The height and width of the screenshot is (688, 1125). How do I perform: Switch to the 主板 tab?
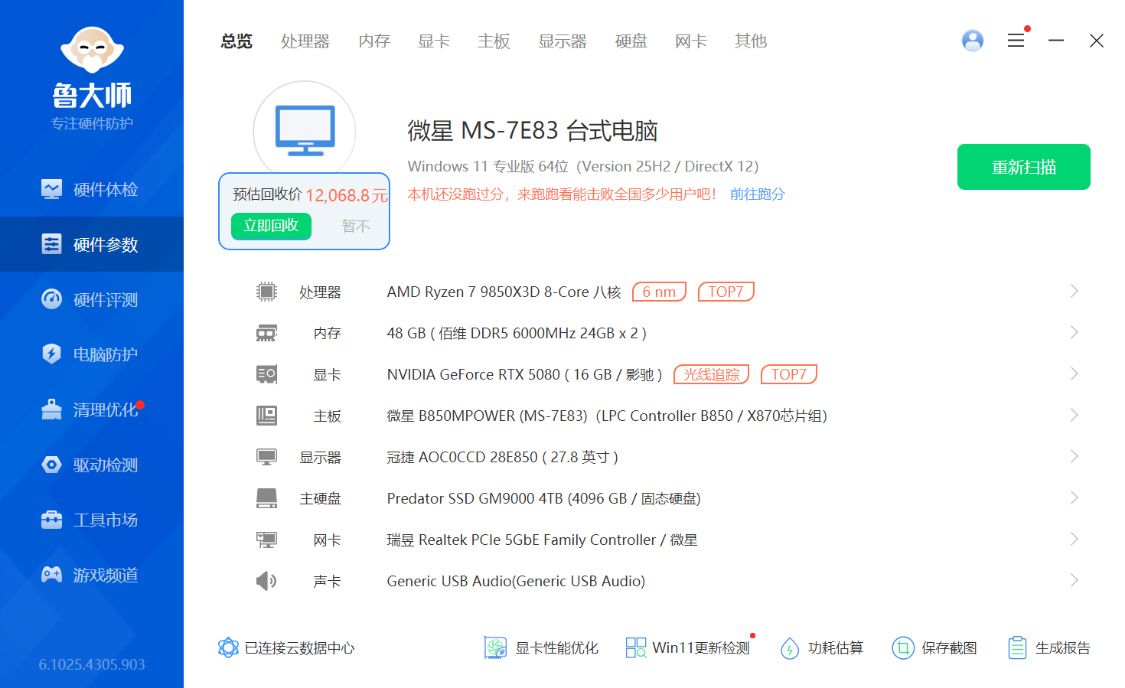click(494, 41)
